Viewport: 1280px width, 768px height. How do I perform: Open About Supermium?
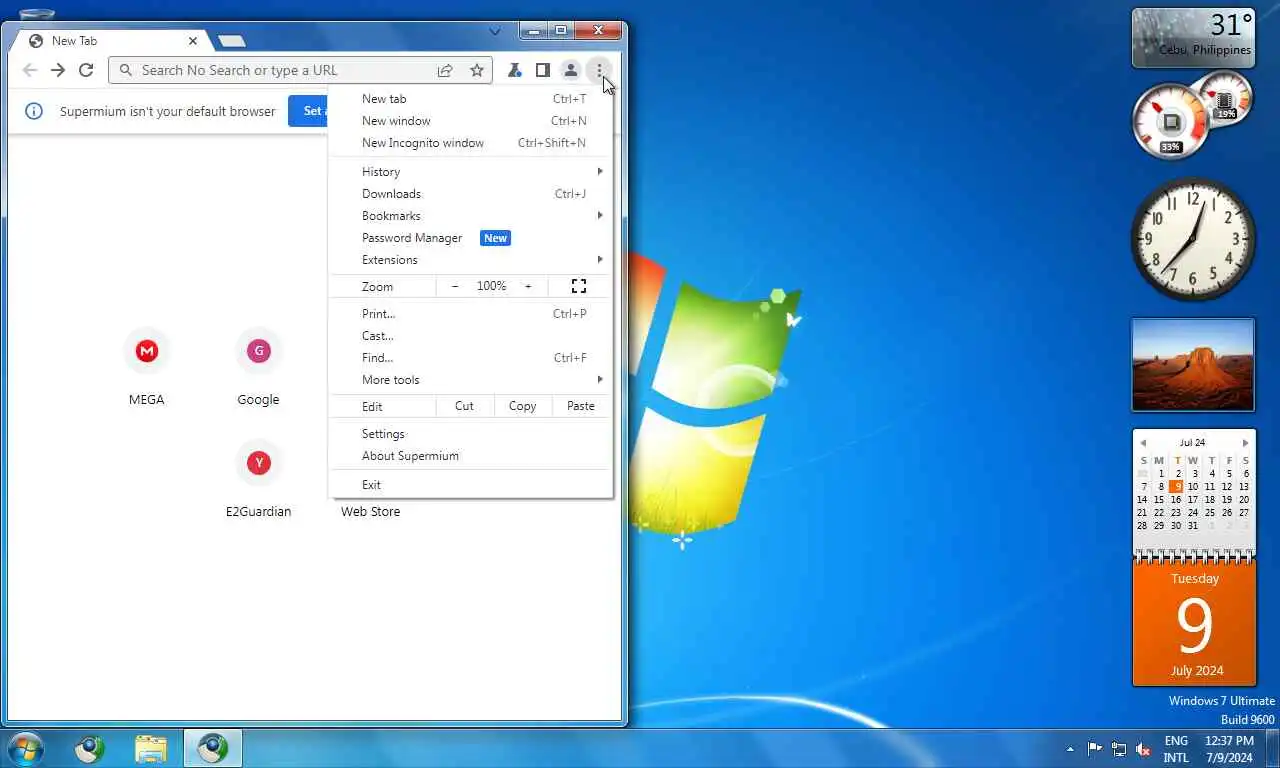pos(470,456)
